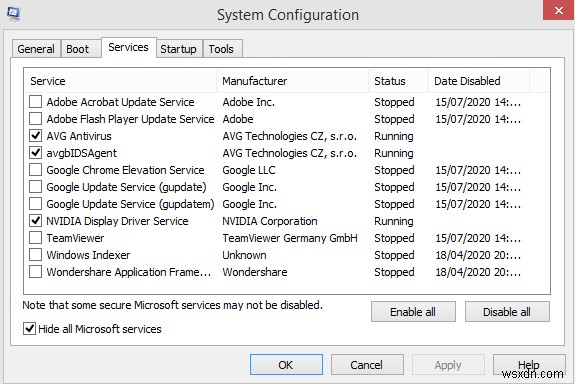Tick the Windows Indexer checkbox
The image size is (575, 384).
[36, 255]
